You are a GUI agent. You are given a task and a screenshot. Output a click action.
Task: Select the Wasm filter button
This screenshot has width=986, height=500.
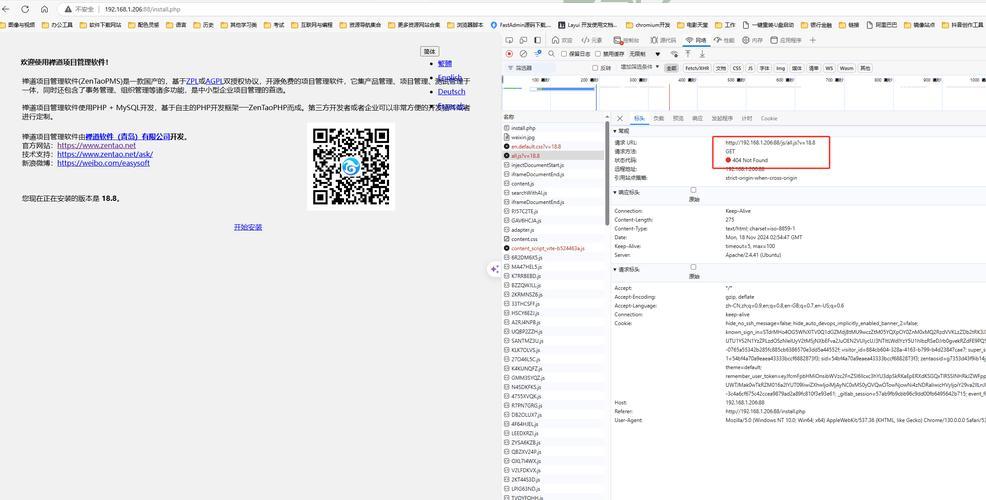[x=846, y=68]
